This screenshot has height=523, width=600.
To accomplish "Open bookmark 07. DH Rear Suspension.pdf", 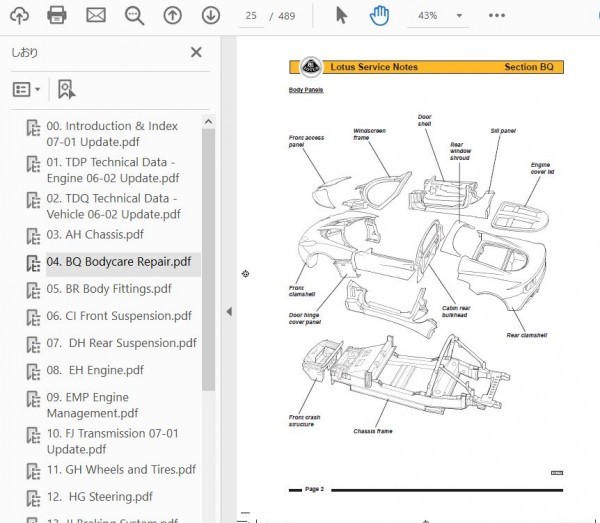I will pyautogui.click(x=121, y=343).
